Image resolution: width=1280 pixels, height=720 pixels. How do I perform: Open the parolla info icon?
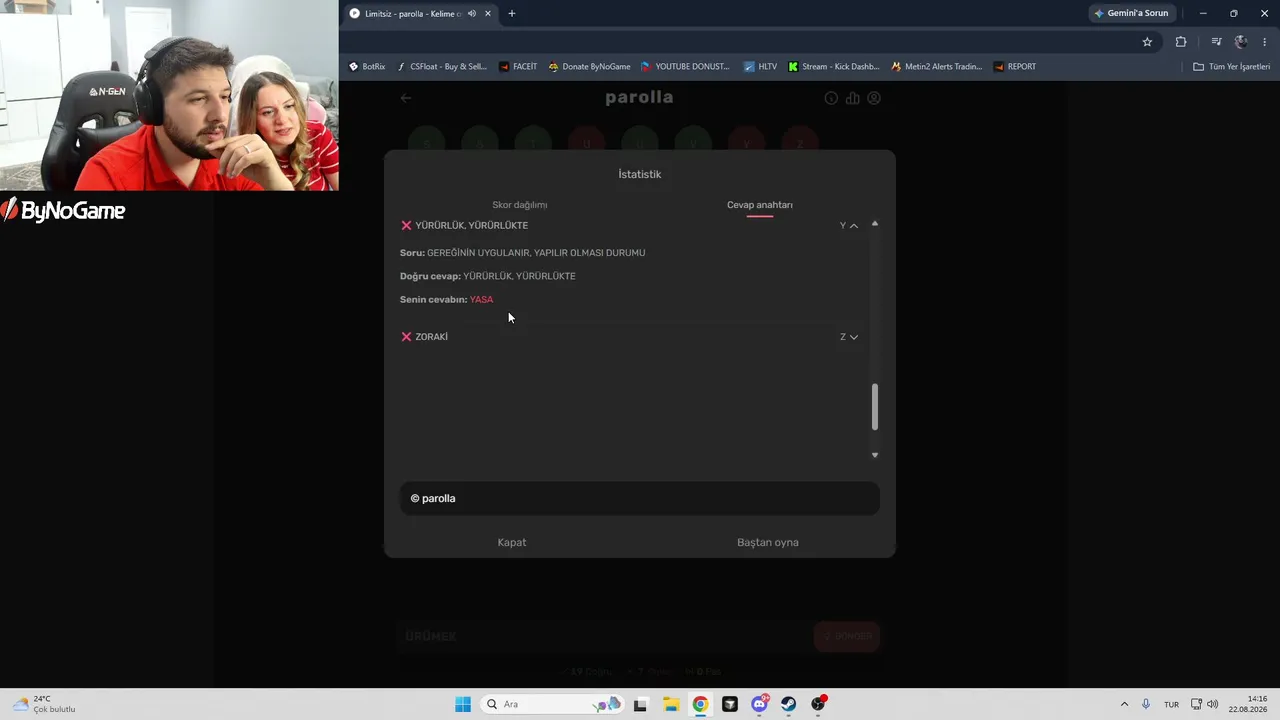pos(831,98)
